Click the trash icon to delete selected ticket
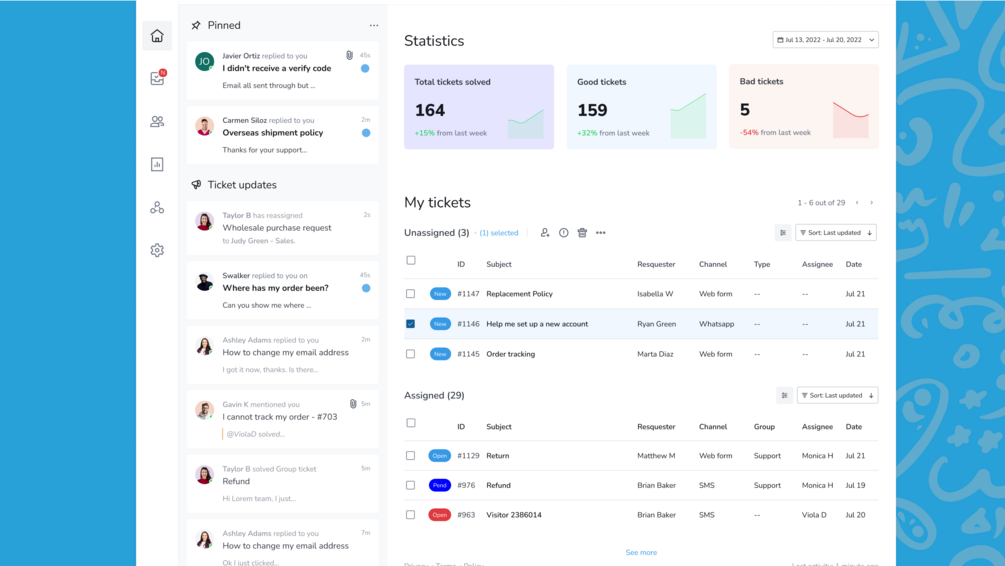 click(582, 233)
